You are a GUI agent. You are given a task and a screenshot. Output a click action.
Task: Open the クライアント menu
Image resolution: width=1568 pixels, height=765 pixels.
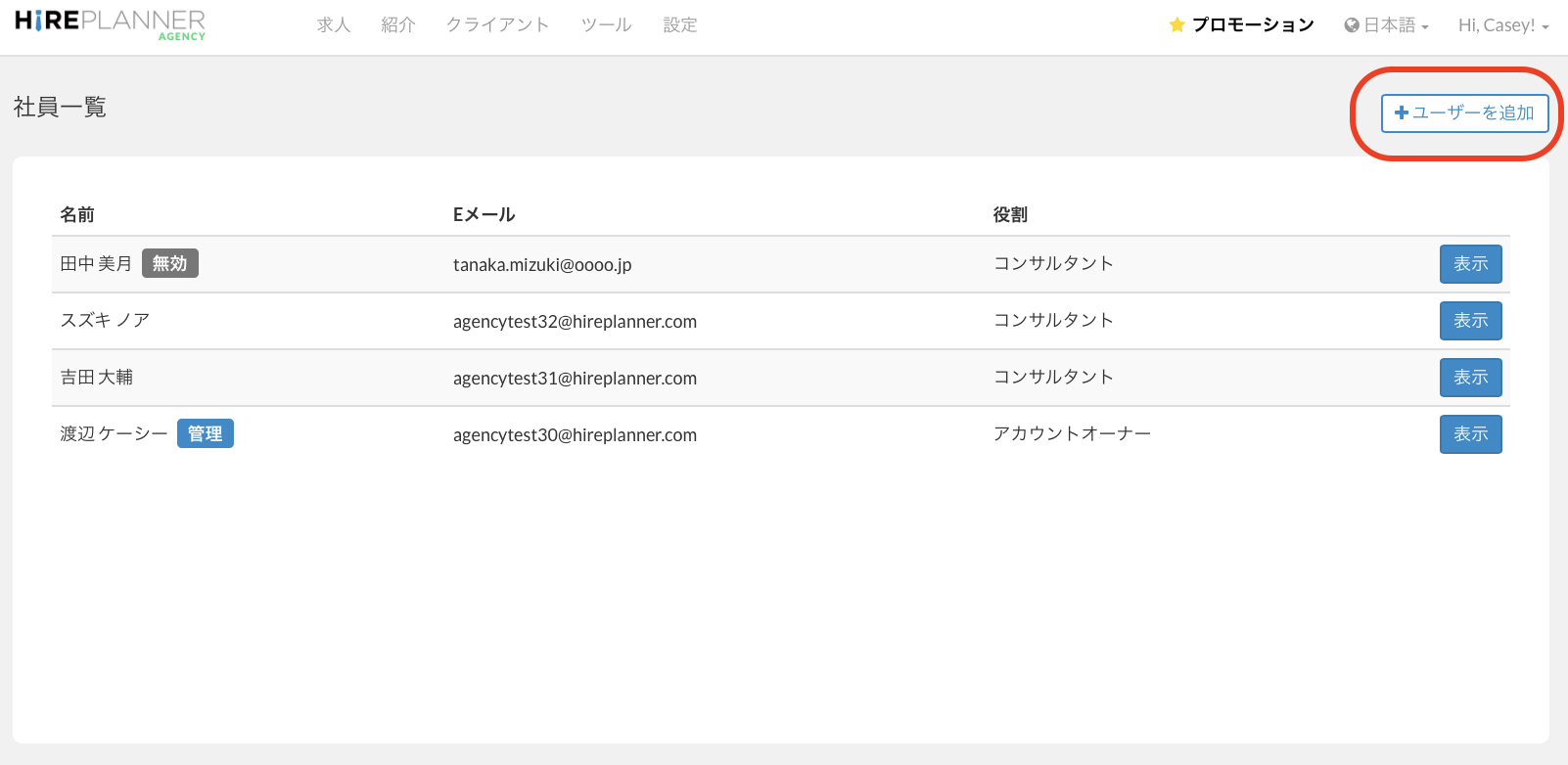497,25
